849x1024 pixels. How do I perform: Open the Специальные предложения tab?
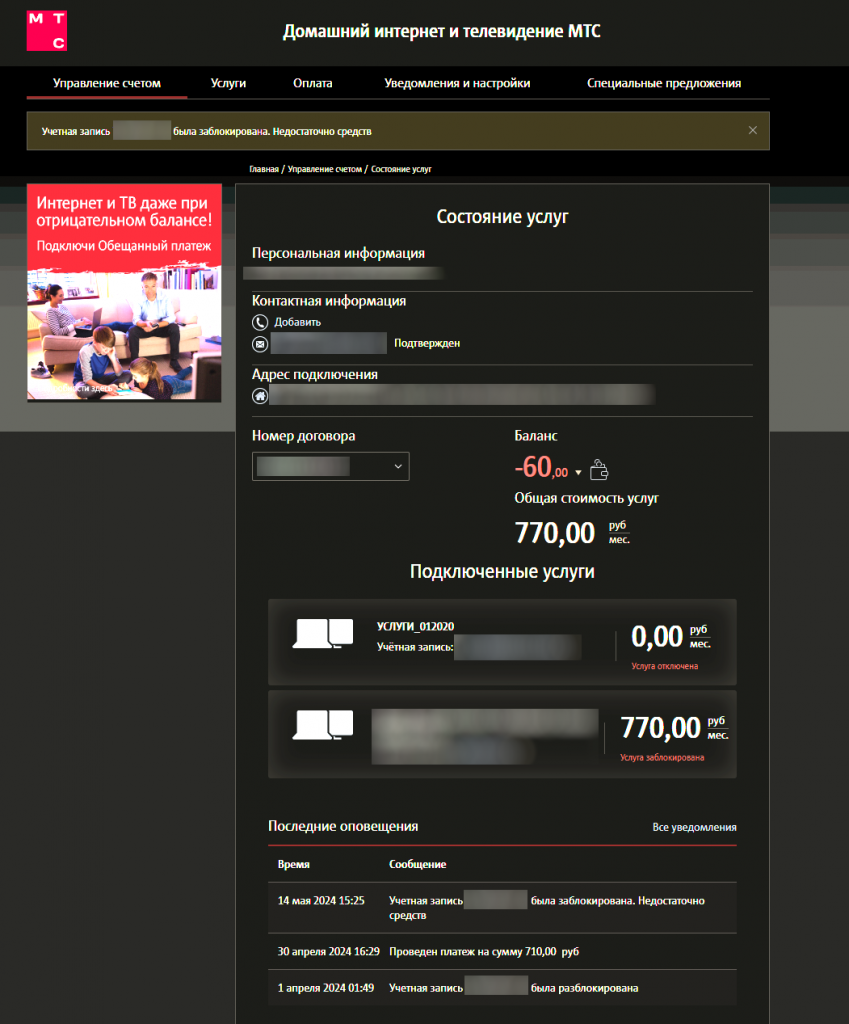664,84
